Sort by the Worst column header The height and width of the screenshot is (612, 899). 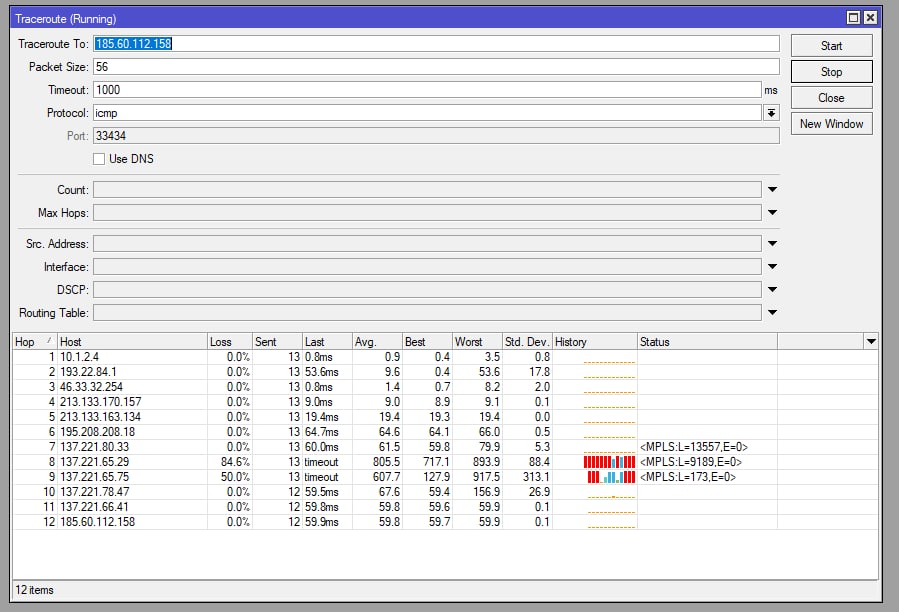point(478,342)
